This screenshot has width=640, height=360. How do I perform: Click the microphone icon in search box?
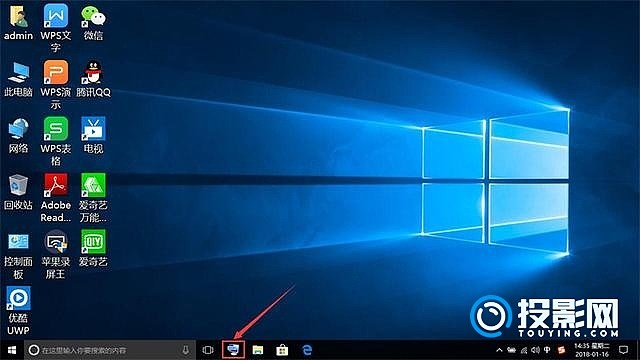pos(186,350)
